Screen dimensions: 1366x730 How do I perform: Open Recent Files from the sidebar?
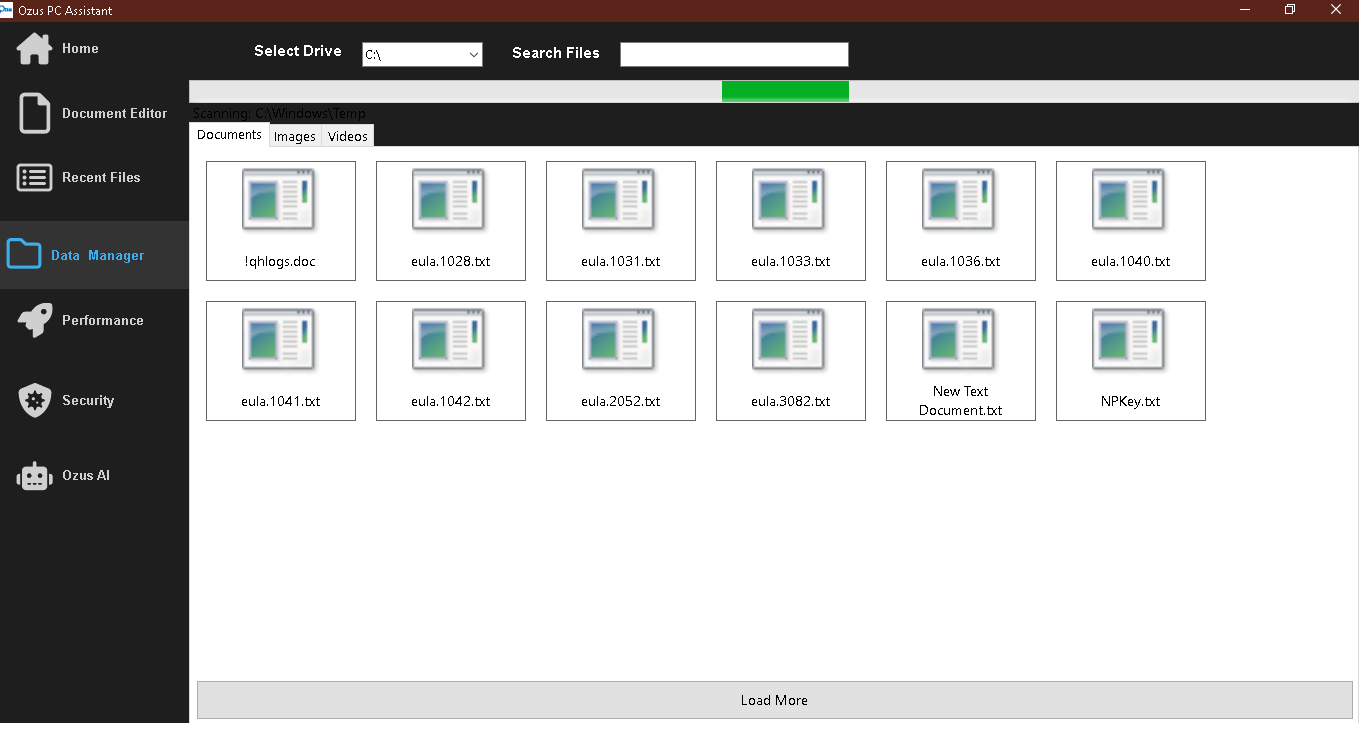tap(34, 177)
